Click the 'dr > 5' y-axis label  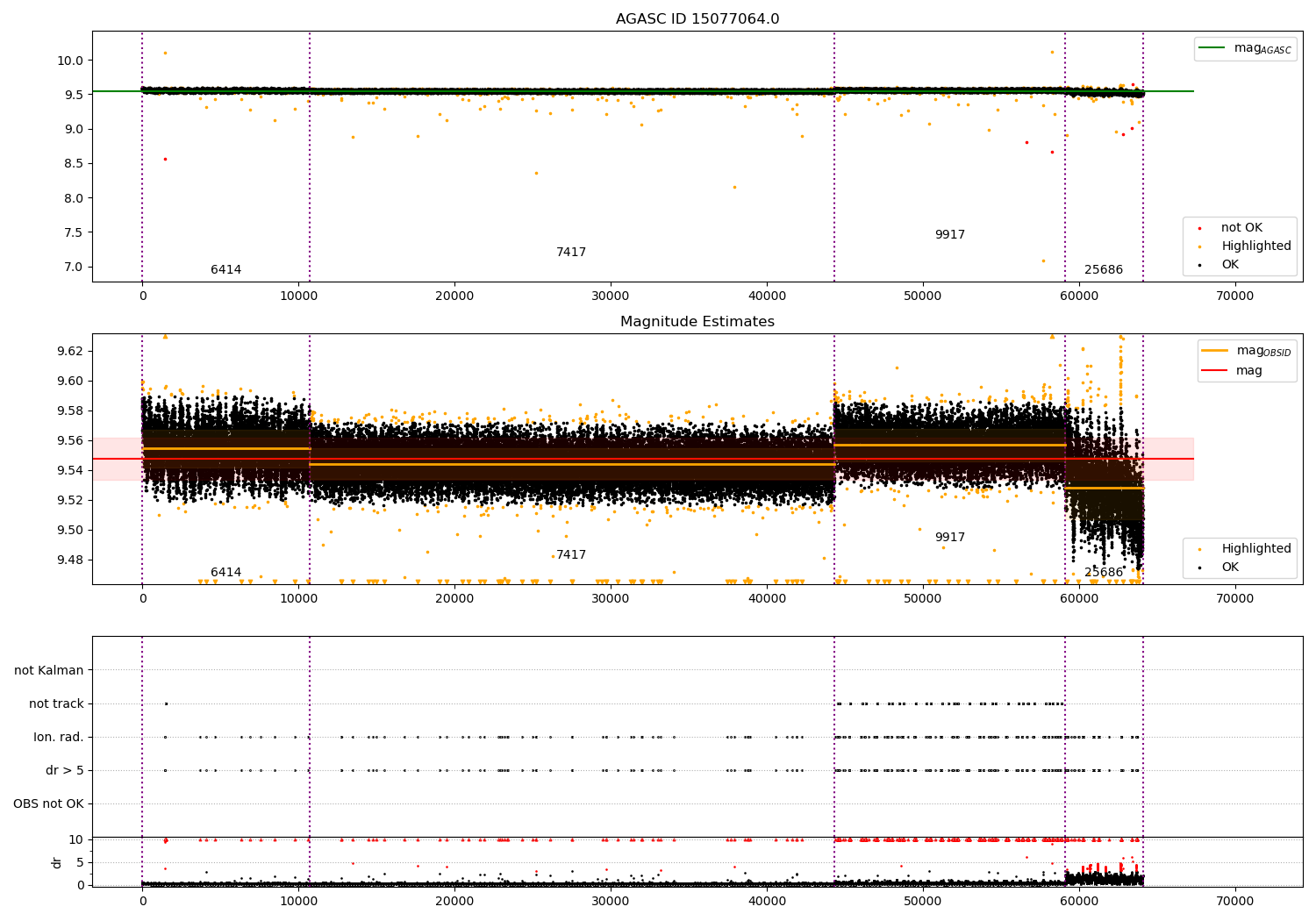point(65,771)
